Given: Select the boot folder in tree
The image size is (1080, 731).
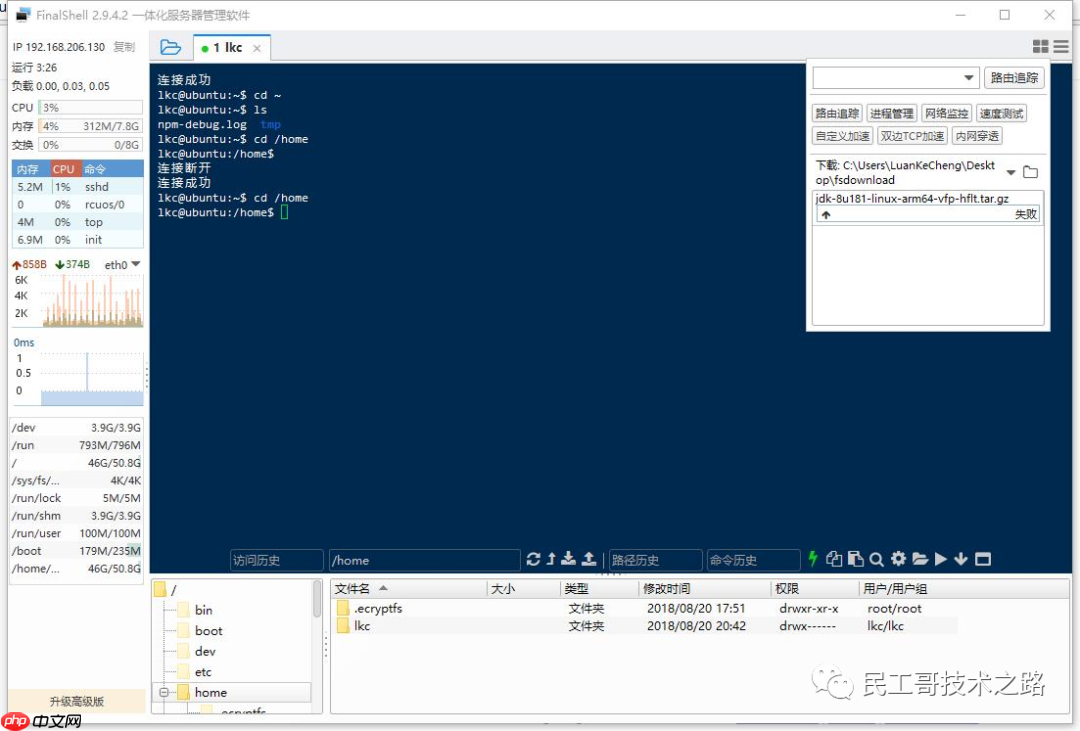Looking at the screenshot, I should 200,631.
